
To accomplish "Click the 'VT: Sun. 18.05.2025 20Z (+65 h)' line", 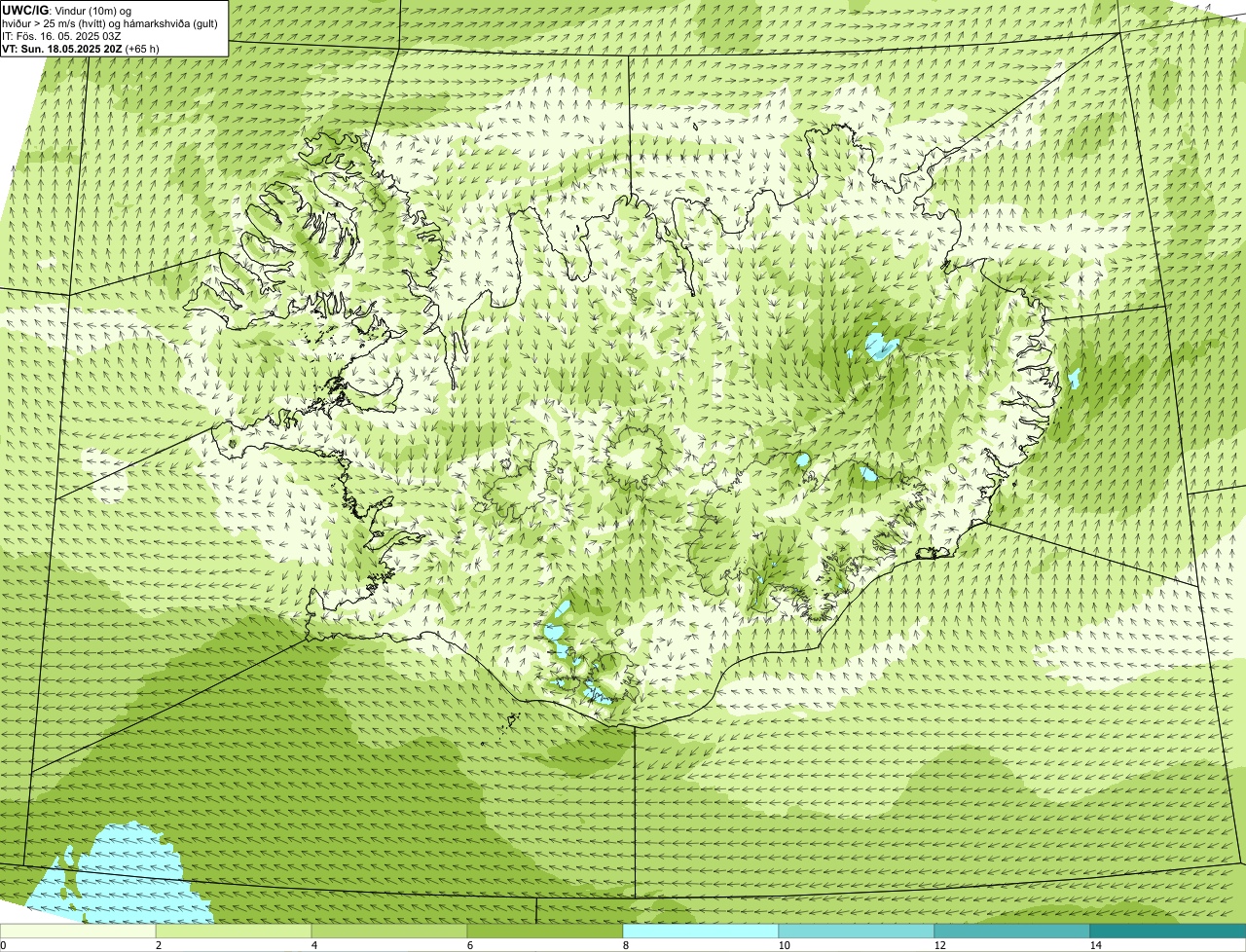I will pyautogui.click(x=81, y=48).
